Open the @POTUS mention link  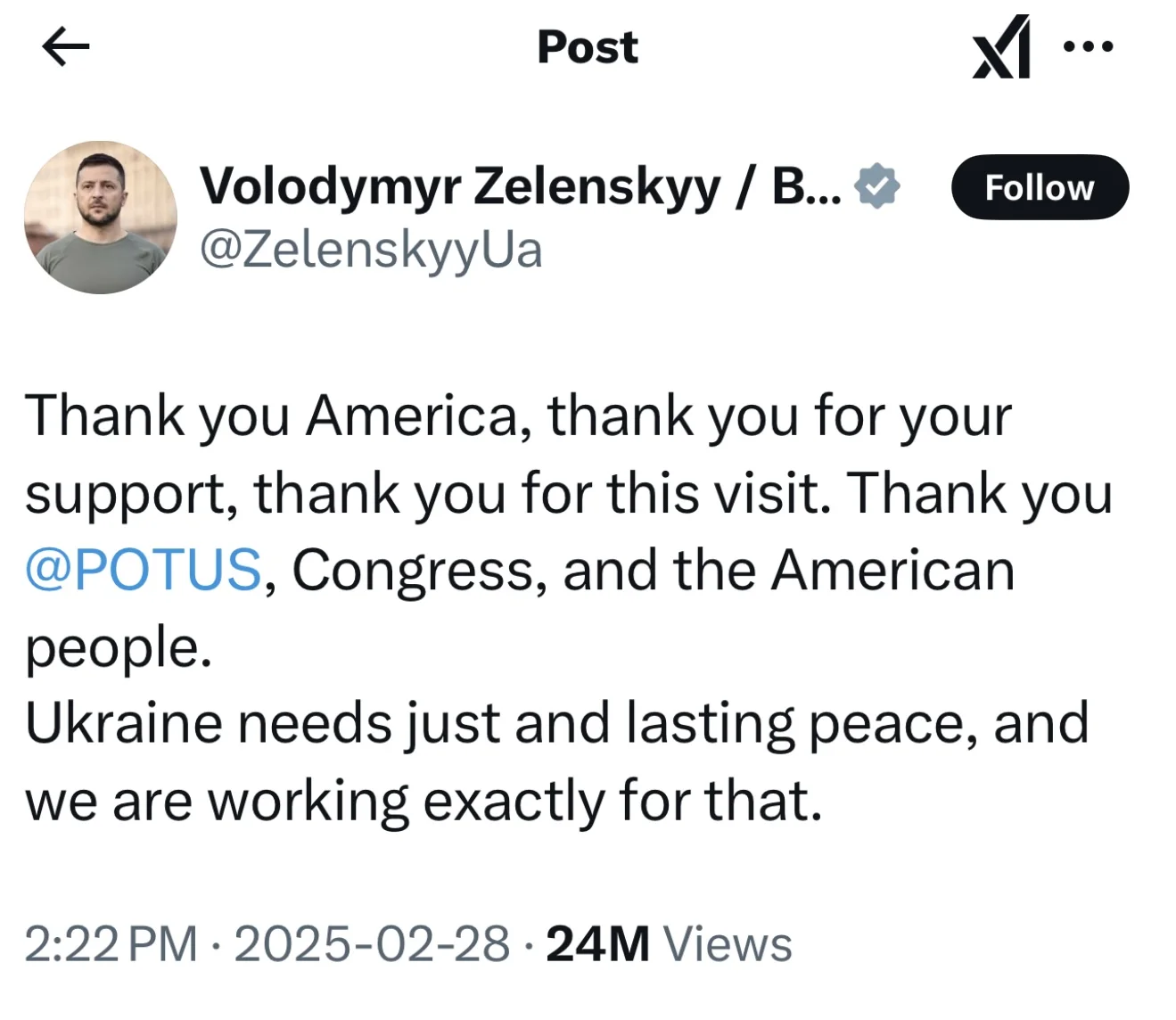pyautogui.click(x=144, y=570)
